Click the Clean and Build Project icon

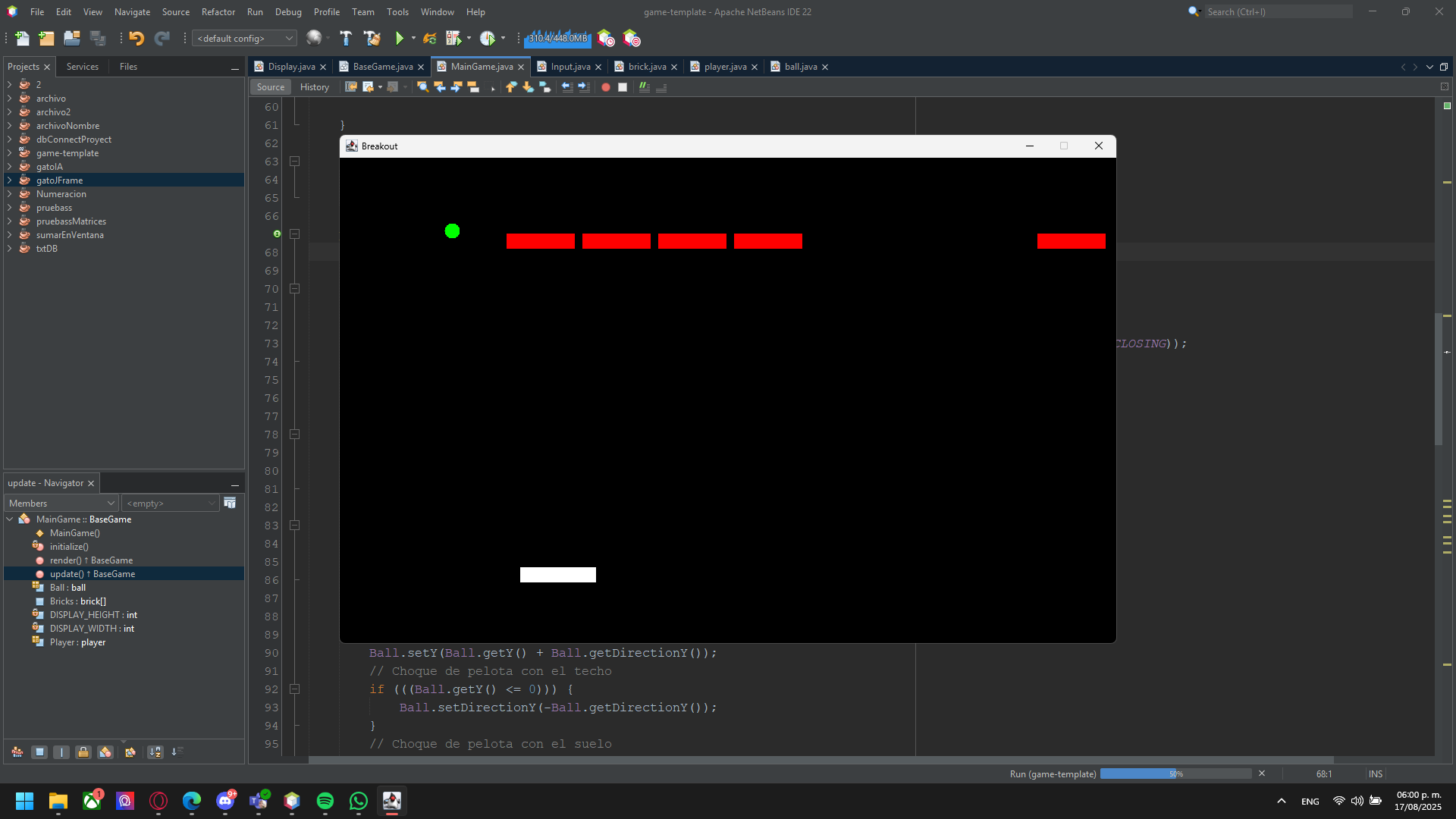pos(372,38)
